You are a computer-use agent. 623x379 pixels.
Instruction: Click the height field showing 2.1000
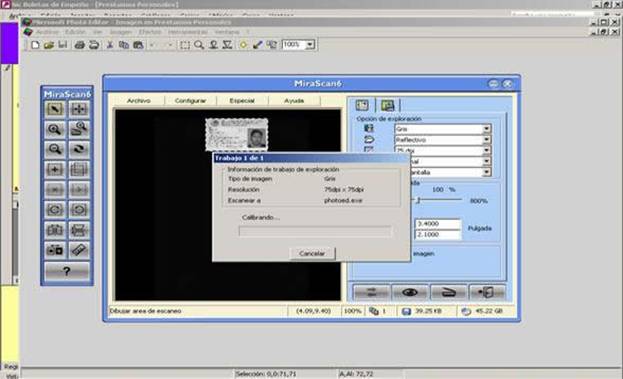[x=437, y=234]
